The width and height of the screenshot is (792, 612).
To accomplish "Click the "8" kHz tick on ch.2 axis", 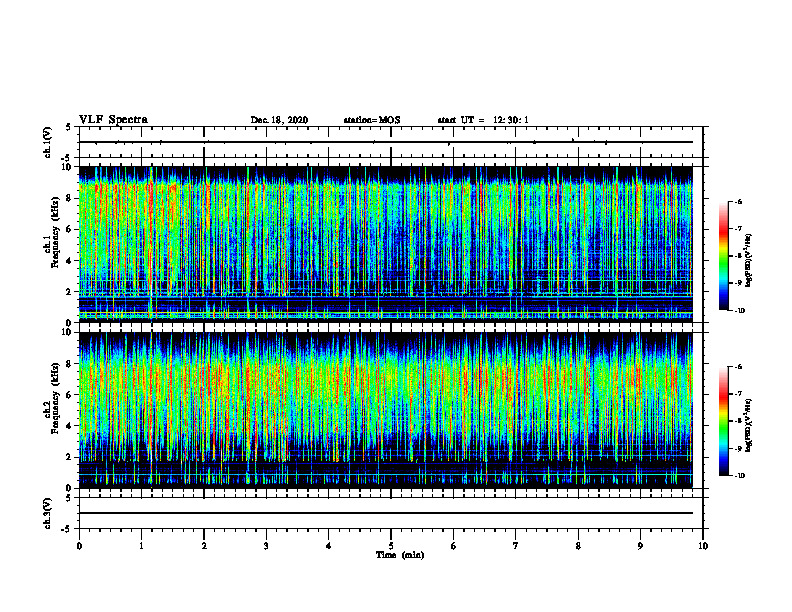I will (70, 364).
